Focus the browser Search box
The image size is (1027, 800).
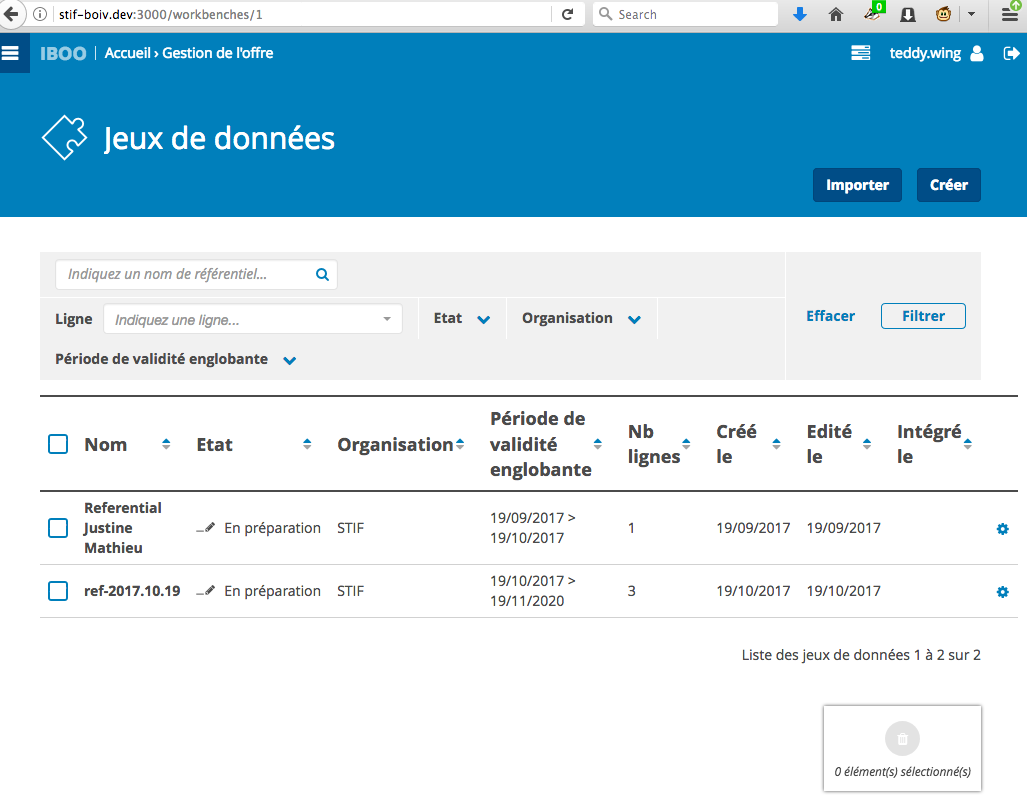685,14
